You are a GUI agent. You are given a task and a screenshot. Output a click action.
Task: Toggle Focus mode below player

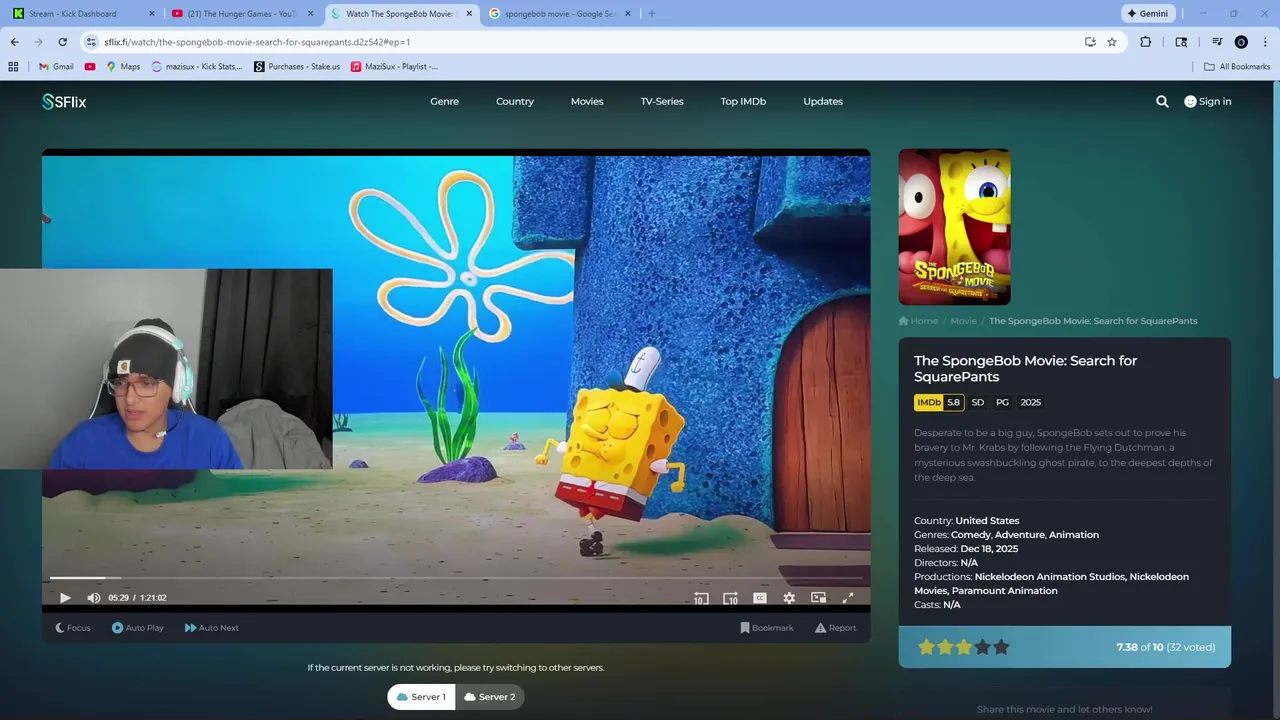pos(73,628)
